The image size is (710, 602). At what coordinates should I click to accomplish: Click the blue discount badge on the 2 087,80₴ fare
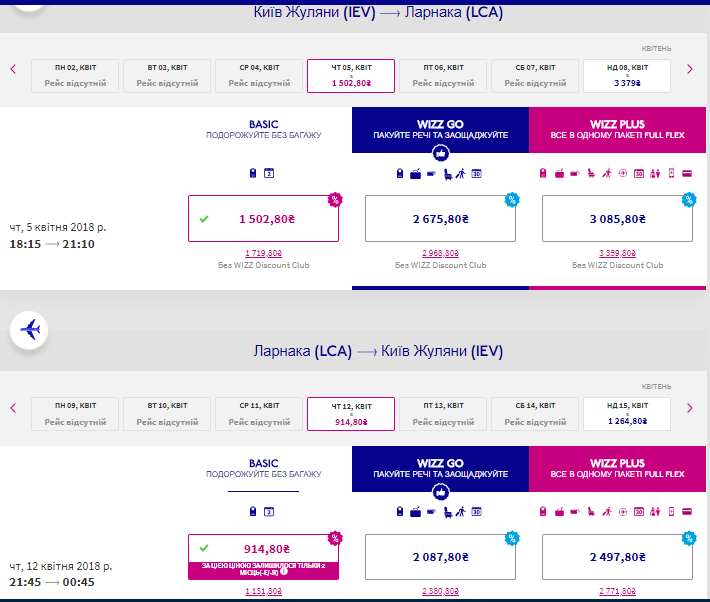click(512, 537)
